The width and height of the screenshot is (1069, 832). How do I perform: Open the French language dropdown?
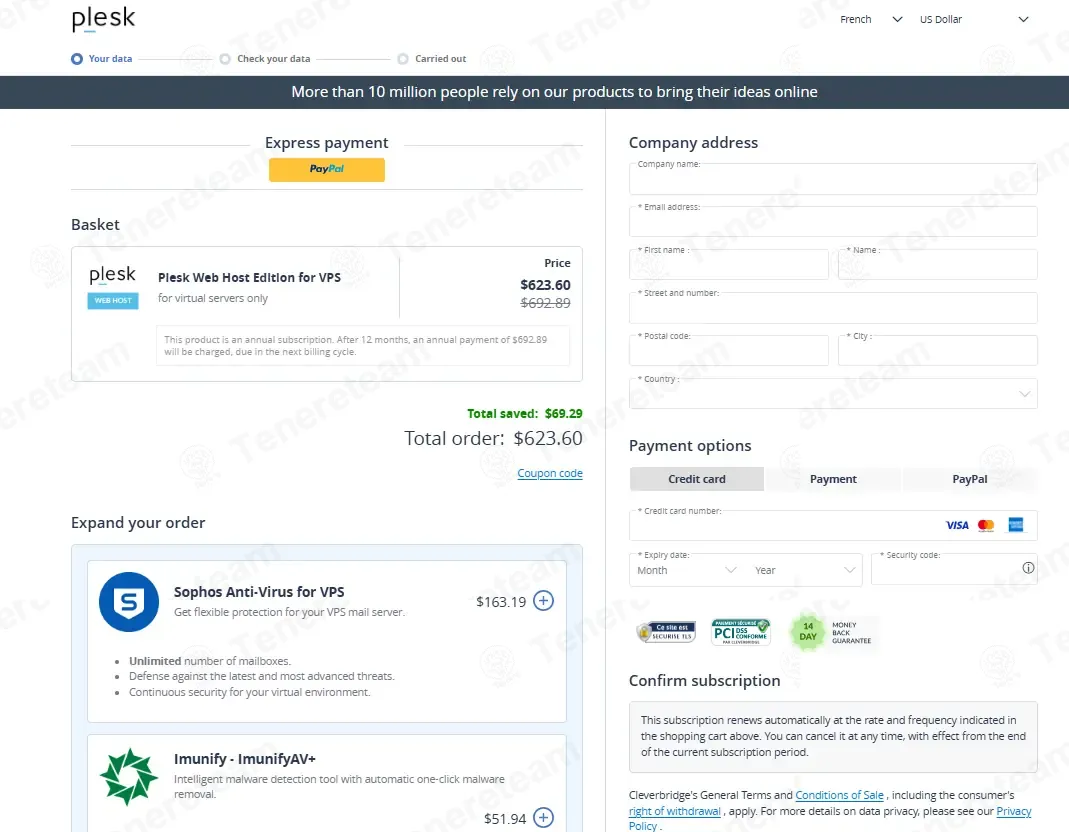871,19
